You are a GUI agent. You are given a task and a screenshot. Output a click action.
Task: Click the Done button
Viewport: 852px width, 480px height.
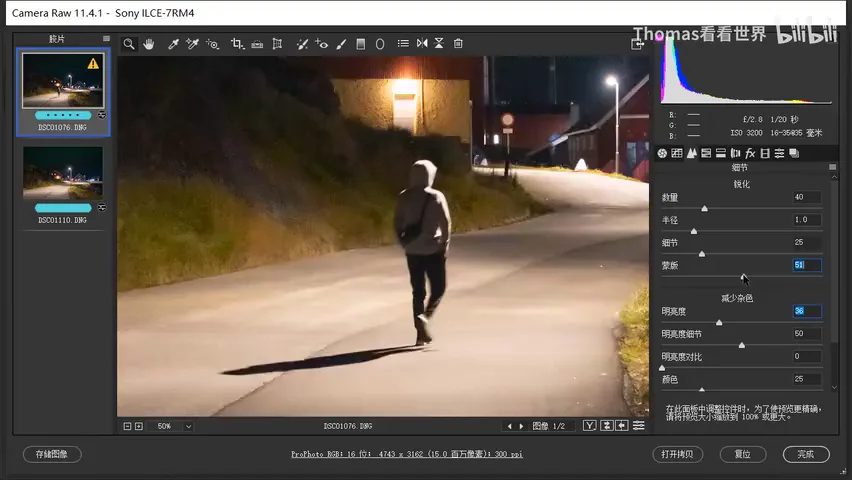[806, 454]
